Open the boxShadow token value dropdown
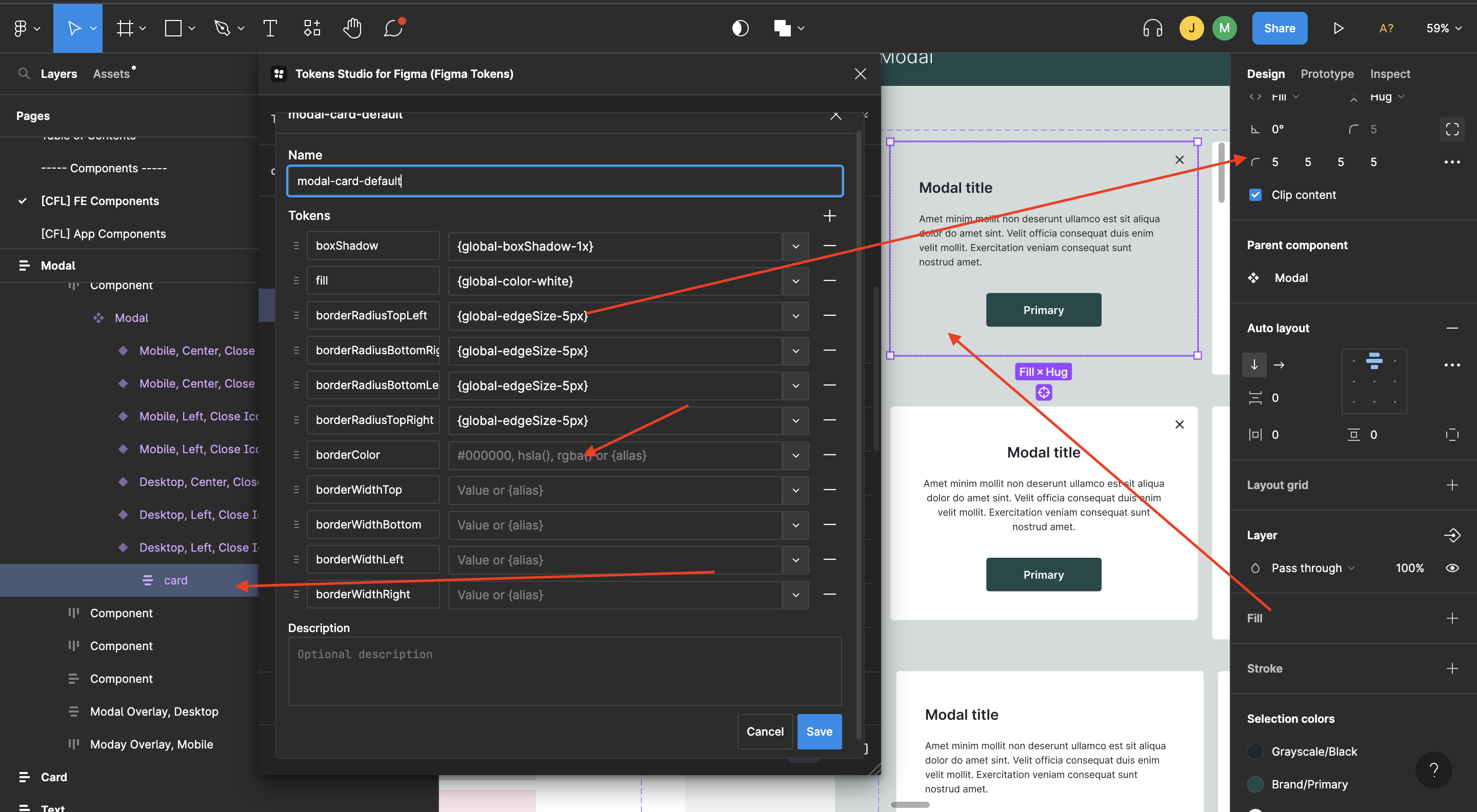Viewport: 1477px width, 812px height. (x=795, y=246)
